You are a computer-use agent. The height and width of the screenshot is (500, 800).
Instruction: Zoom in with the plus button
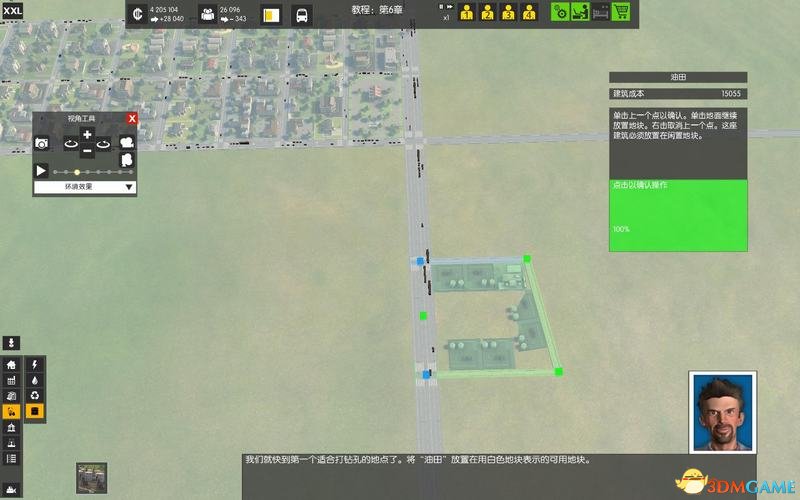tap(87, 135)
